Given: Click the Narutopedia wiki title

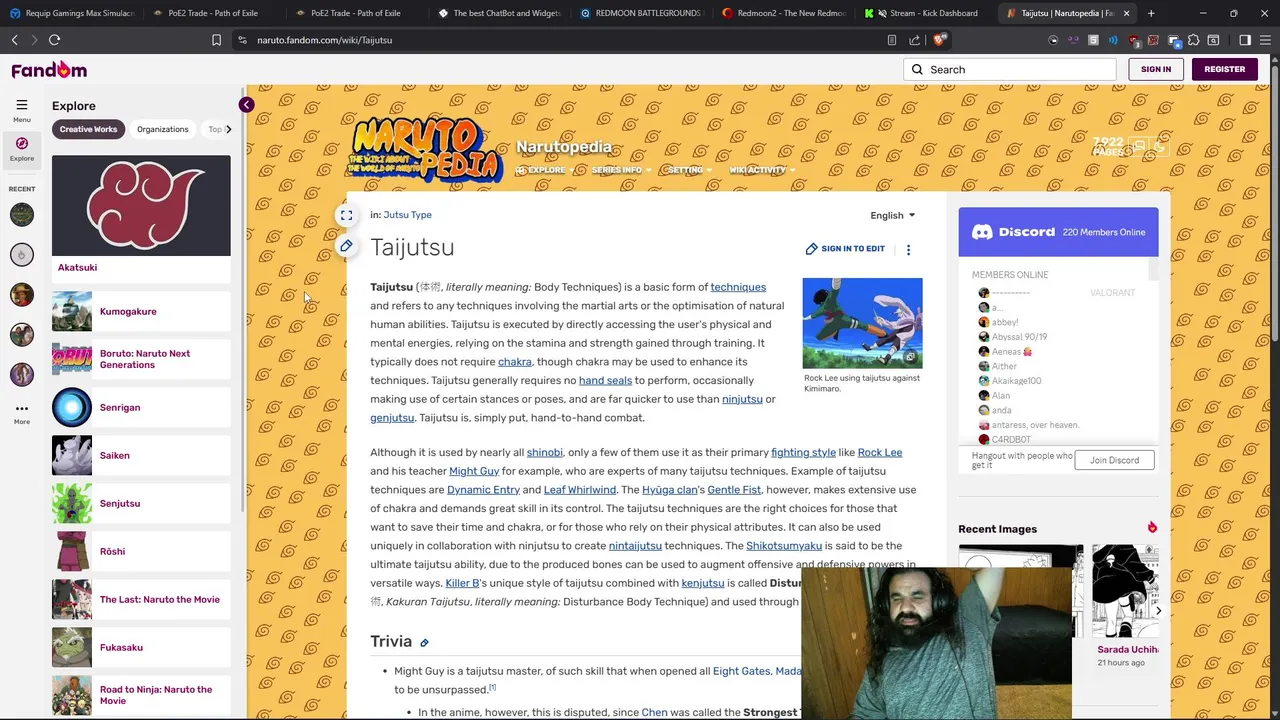Looking at the screenshot, I should (x=563, y=147).
